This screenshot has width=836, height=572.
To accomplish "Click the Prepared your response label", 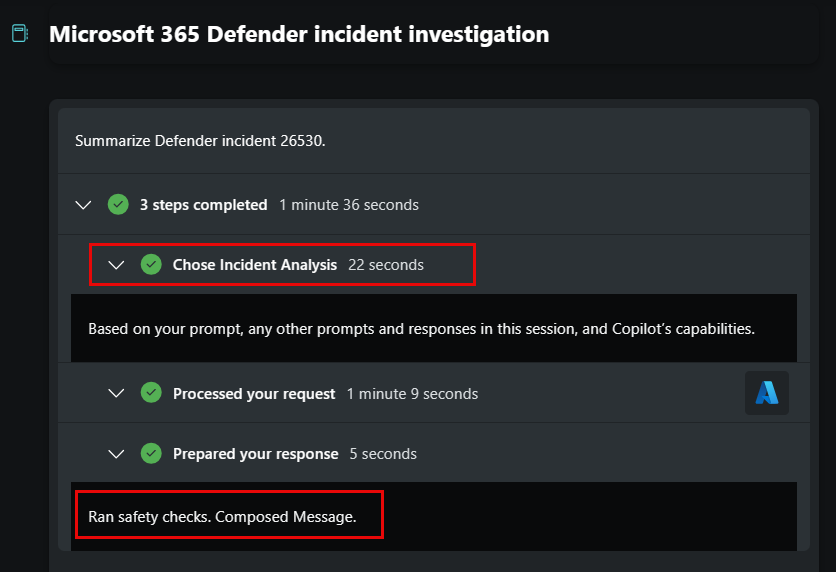I will tap(255, 454).
